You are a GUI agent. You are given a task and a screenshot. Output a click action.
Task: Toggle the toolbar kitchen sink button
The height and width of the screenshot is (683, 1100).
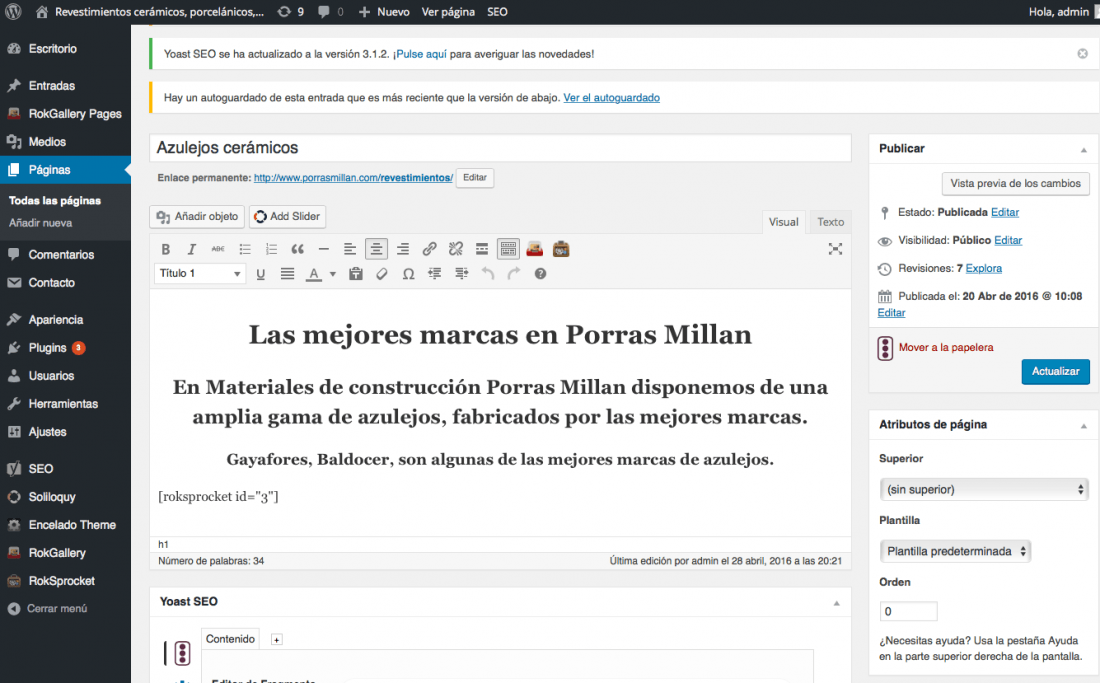(x=508, y=249)
